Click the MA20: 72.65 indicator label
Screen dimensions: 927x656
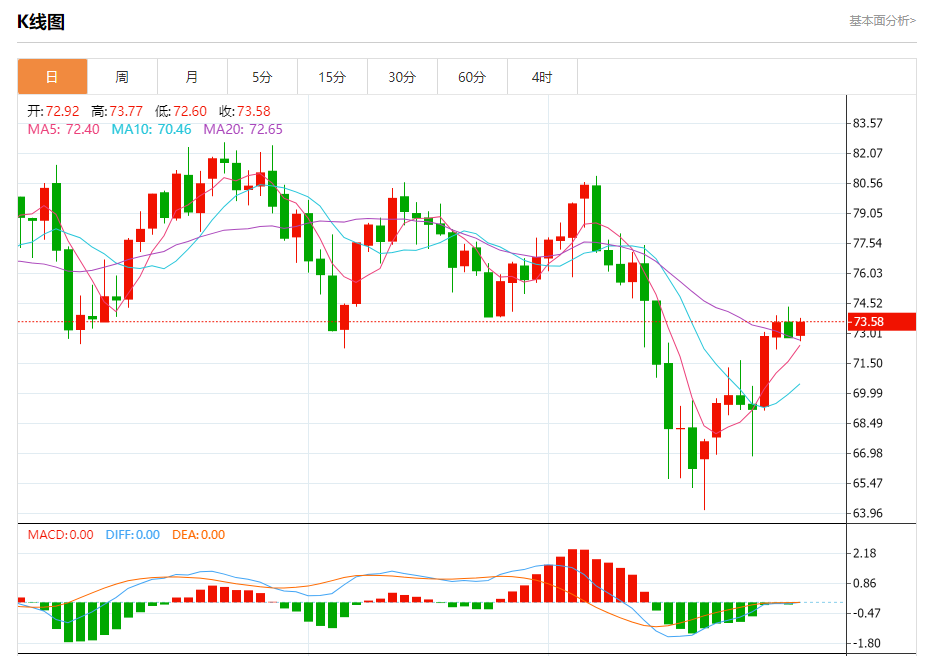coord(243,129)
